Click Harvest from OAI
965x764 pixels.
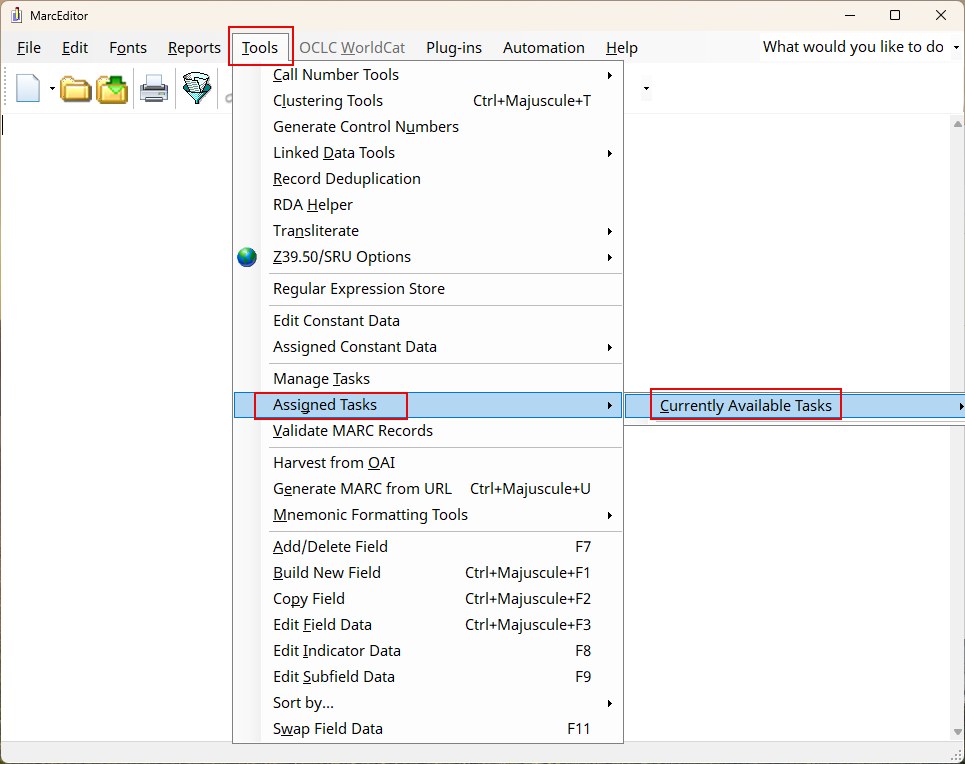click(334, 463)
